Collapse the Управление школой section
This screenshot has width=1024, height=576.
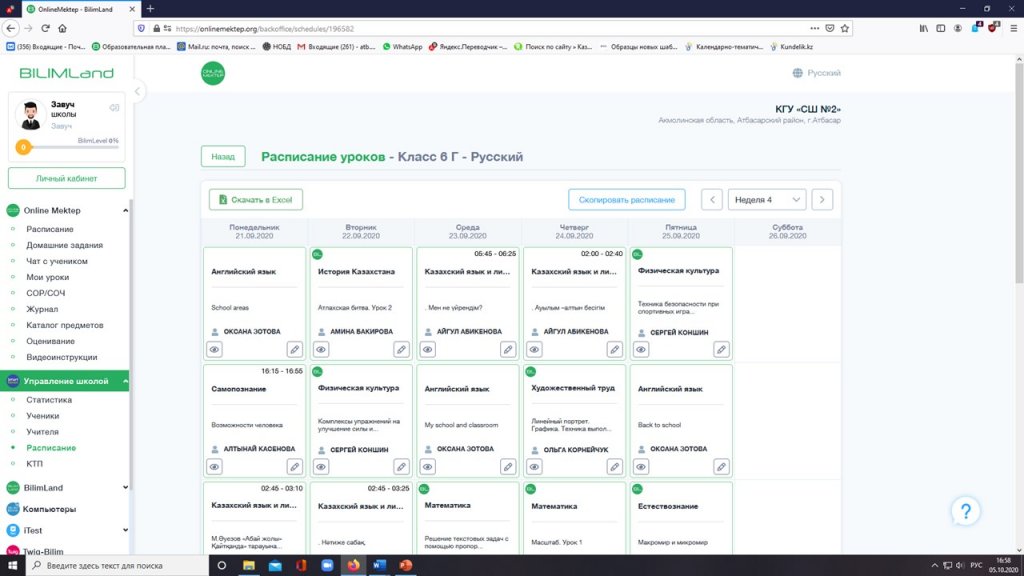coord(125,382)
